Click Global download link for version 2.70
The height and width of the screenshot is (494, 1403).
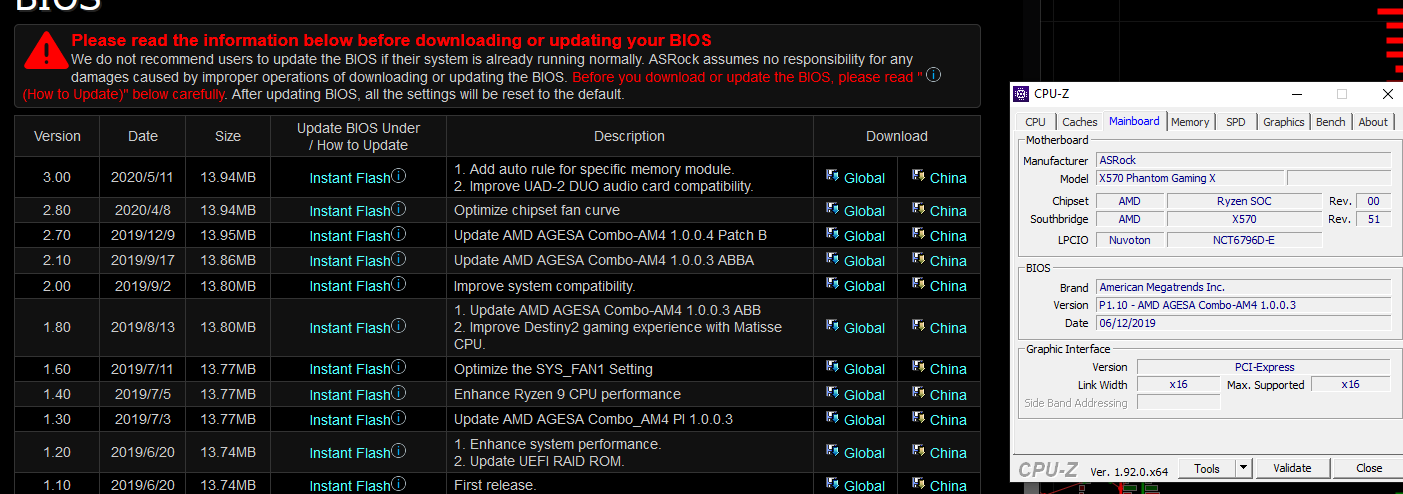coord(864,236)
